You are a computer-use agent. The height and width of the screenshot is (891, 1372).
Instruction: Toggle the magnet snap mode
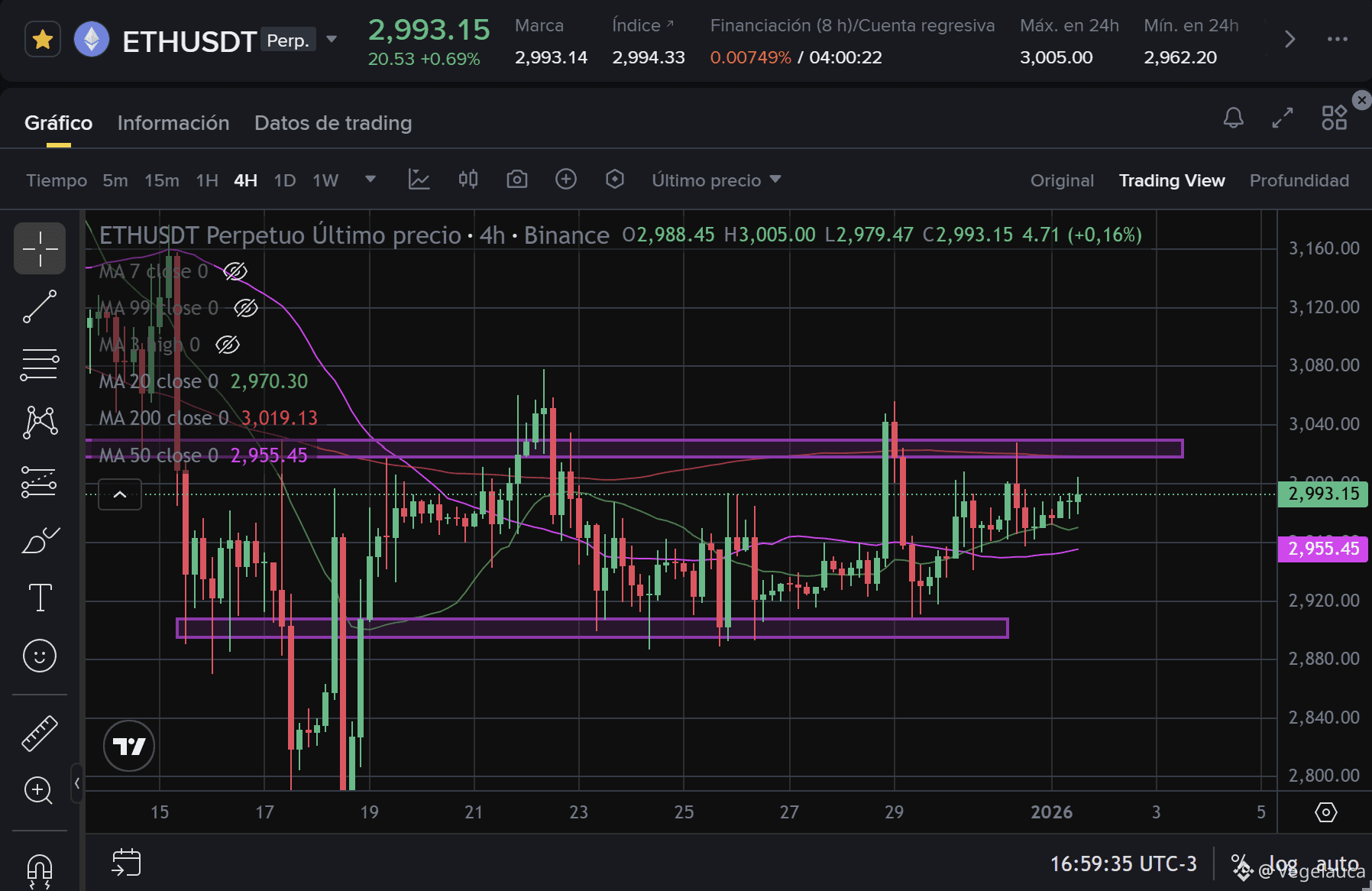click(x=39, y=870)
